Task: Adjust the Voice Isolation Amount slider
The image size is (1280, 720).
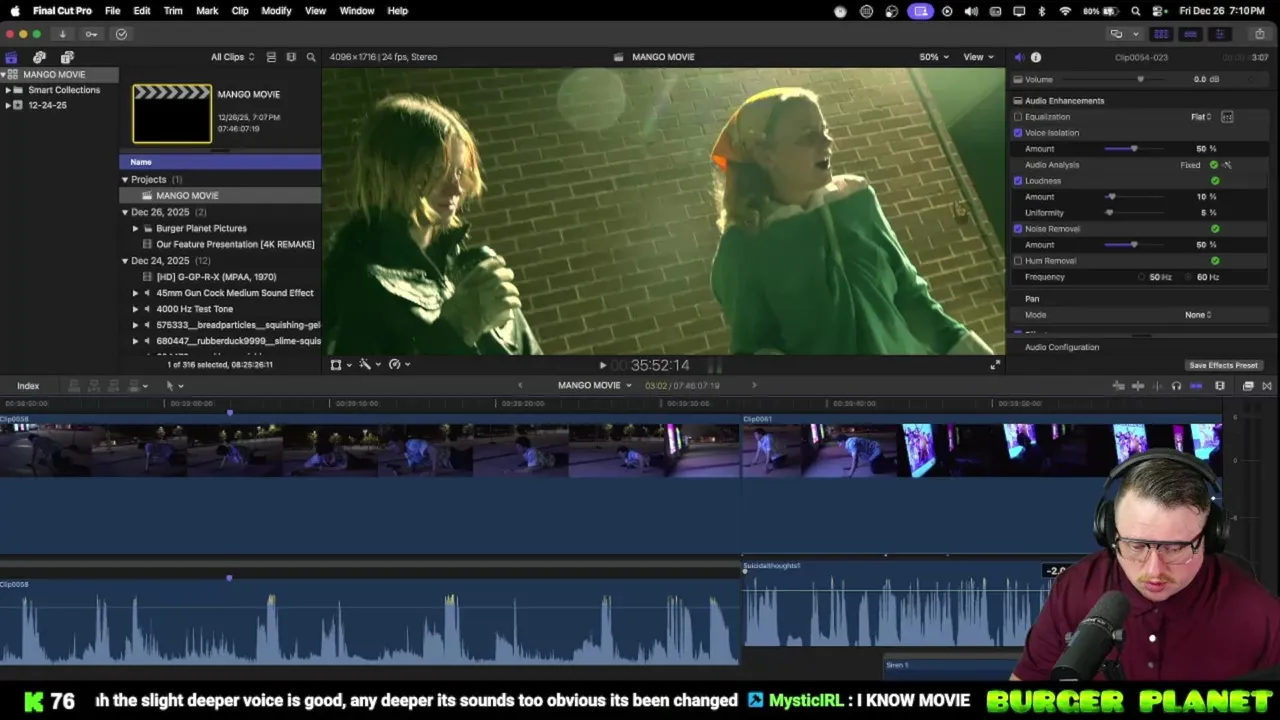Action: pos(1135,149)
